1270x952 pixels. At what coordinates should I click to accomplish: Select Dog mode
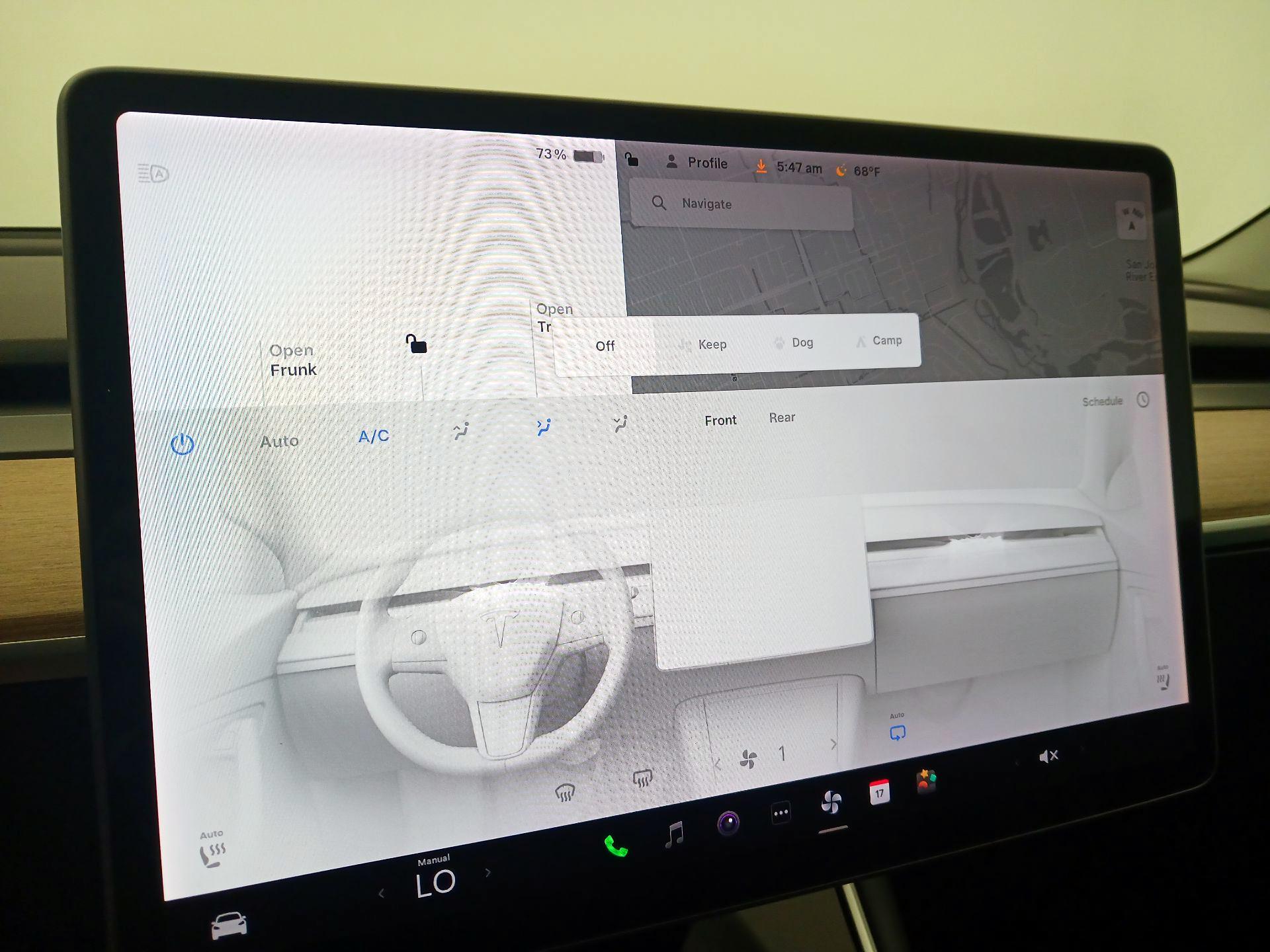[793, 342]
